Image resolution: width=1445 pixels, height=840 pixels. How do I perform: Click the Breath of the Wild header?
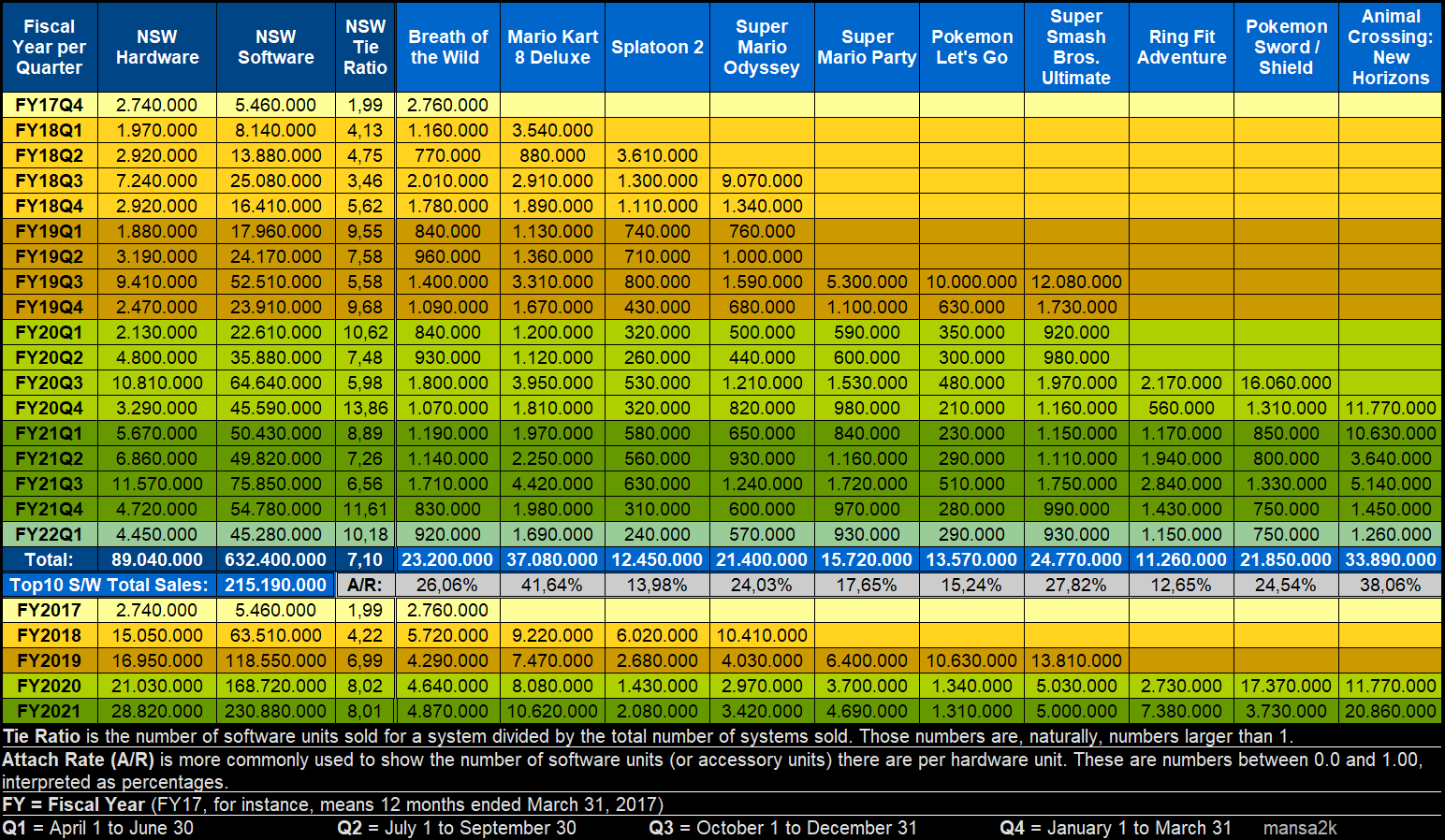[x=448, y=47]
